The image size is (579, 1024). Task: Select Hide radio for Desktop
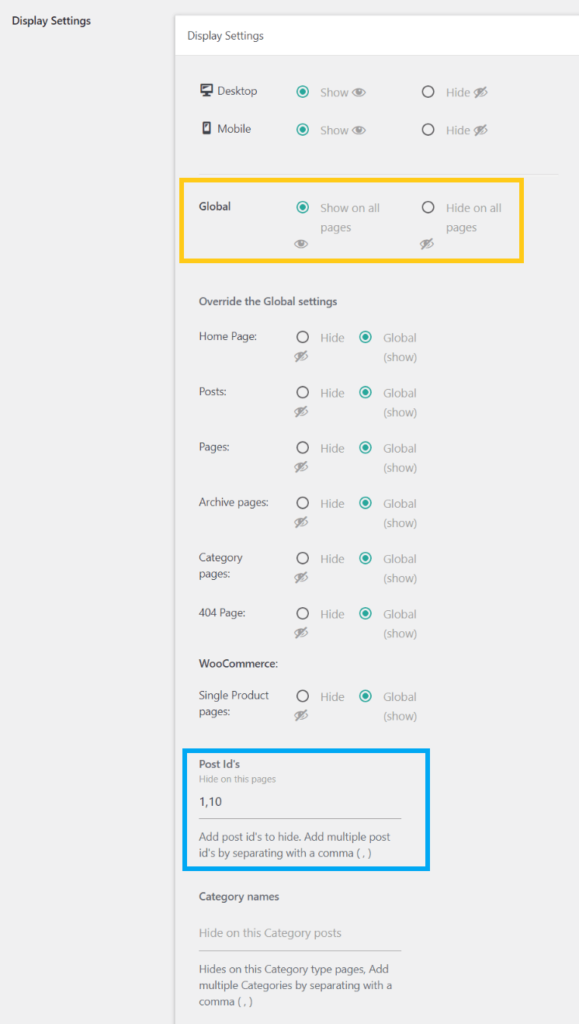pos(428,92)
